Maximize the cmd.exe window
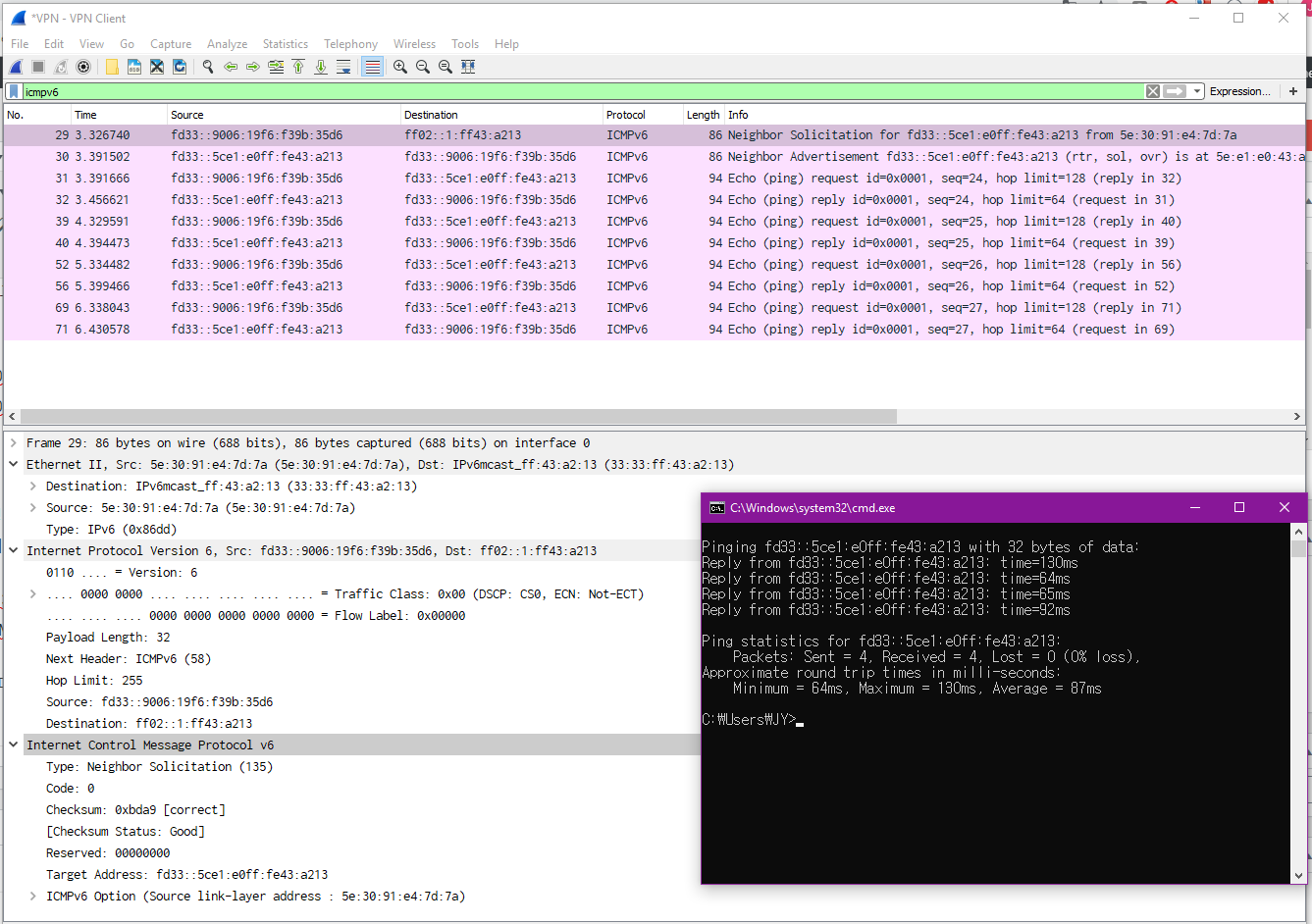Screen dimensions: 1312x924 point(1239,507)
